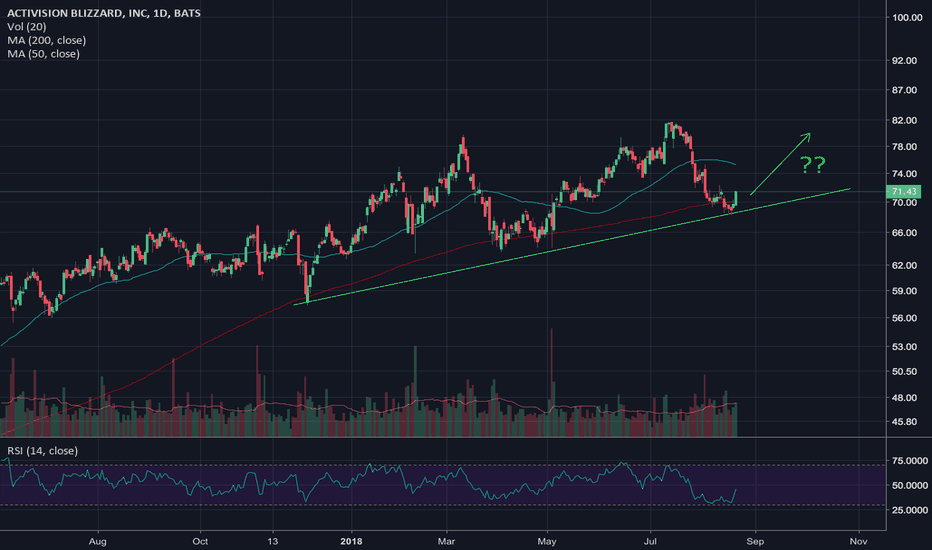Image resolution: width=932 pixels, height=550 pixels.
Task: Click the 70.00 price axis label
Action: click(x=905, y=203)
